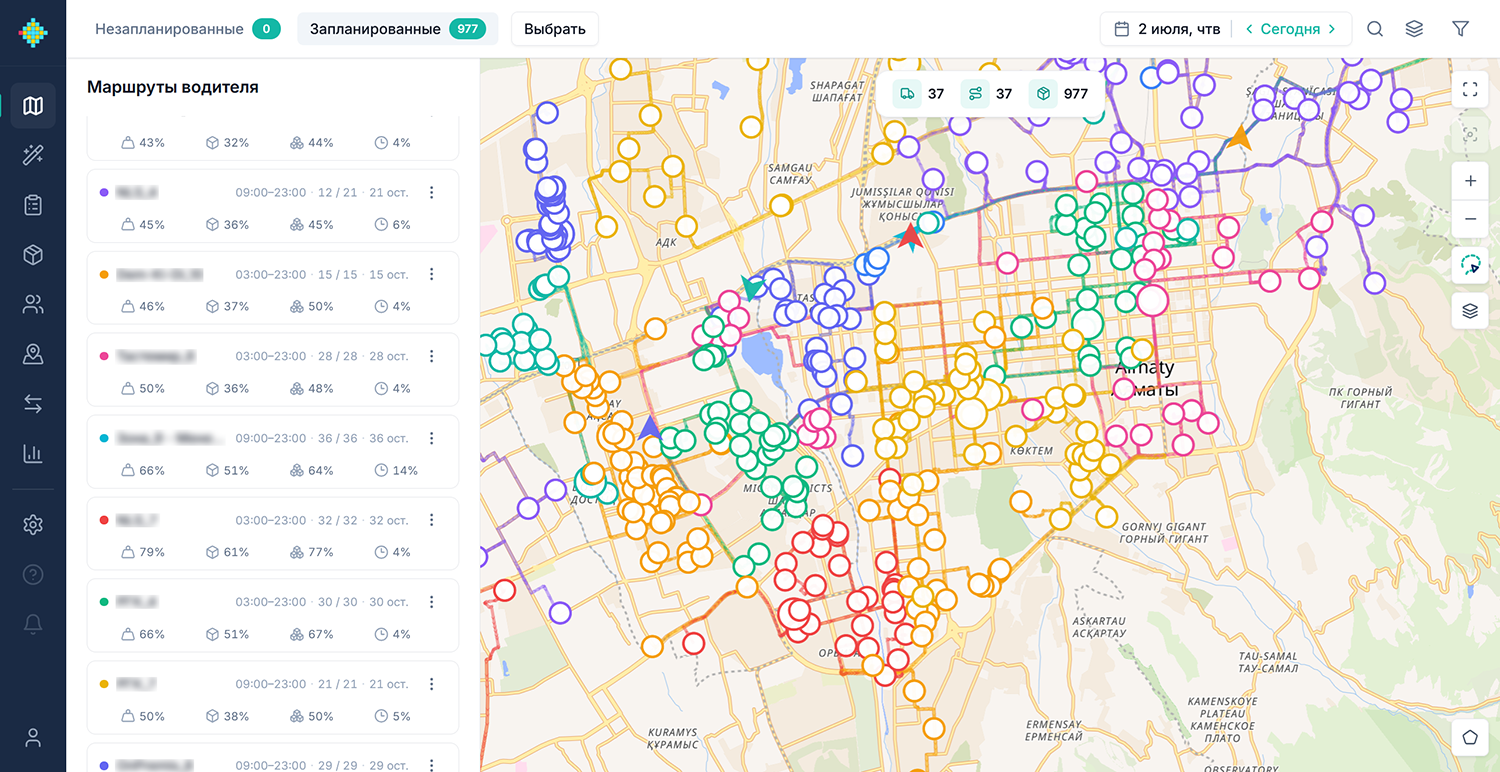
Task: Click the "77%" value in the route list
Action: coord(321,552)
